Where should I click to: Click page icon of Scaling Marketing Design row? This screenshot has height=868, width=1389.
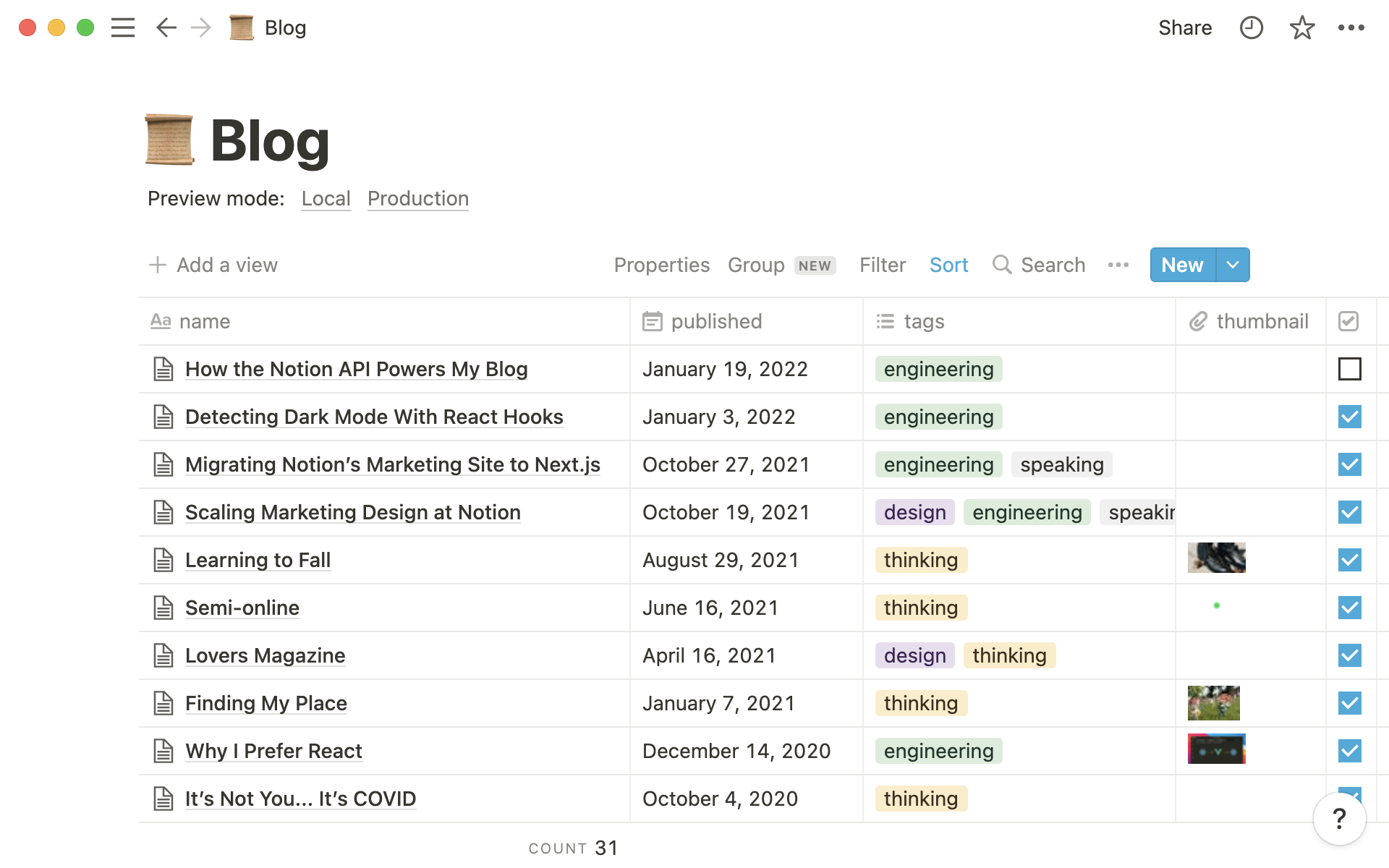[x=163, y=512]
